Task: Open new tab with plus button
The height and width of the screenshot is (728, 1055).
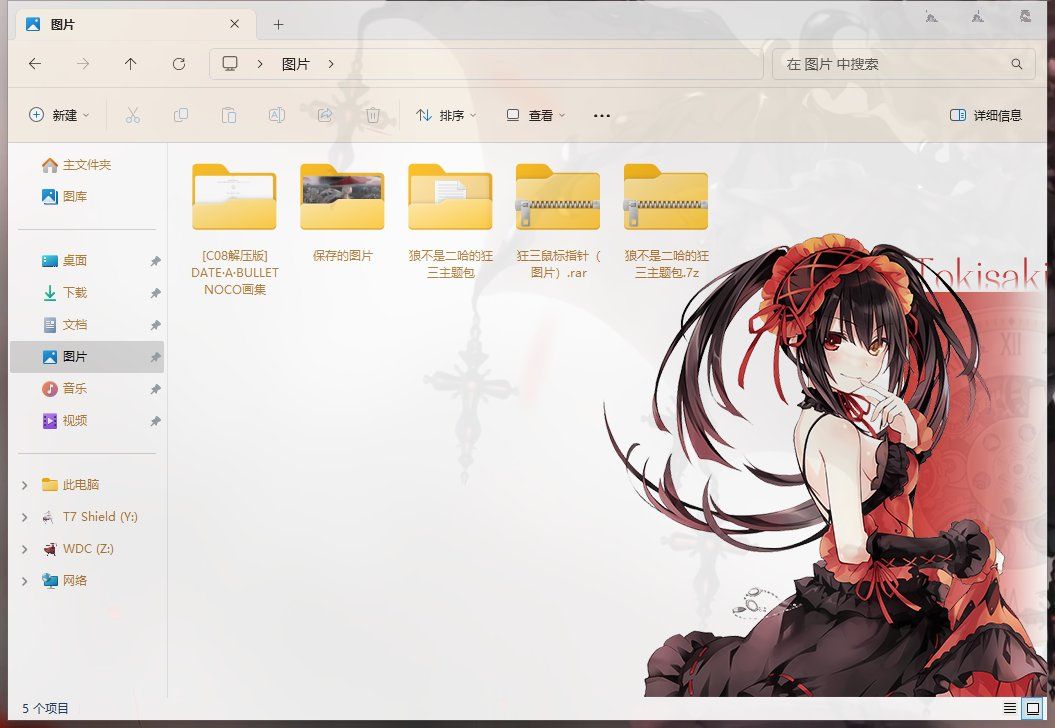Action: 279,25
